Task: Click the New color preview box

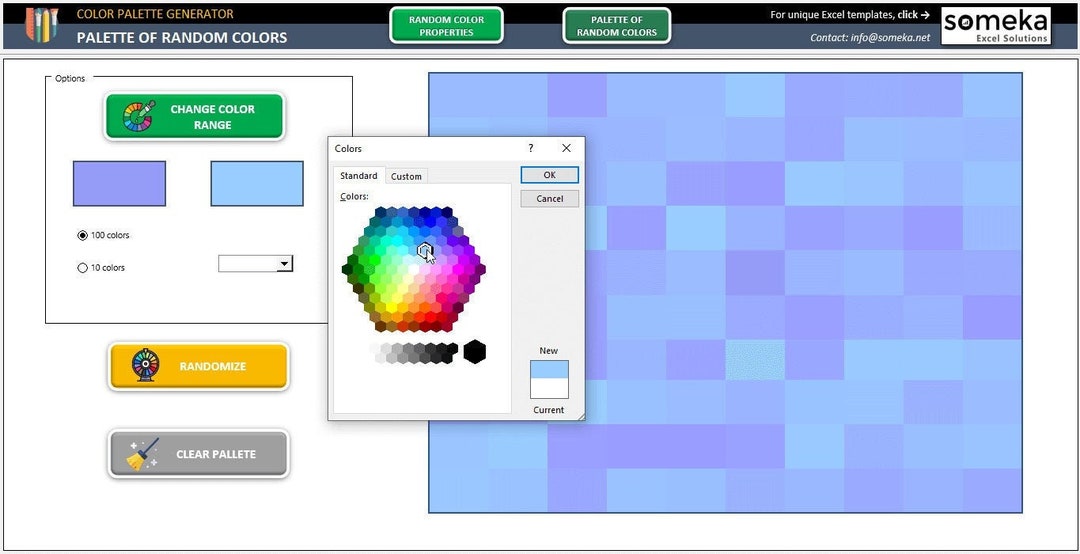Action: (x=549, y=370)
